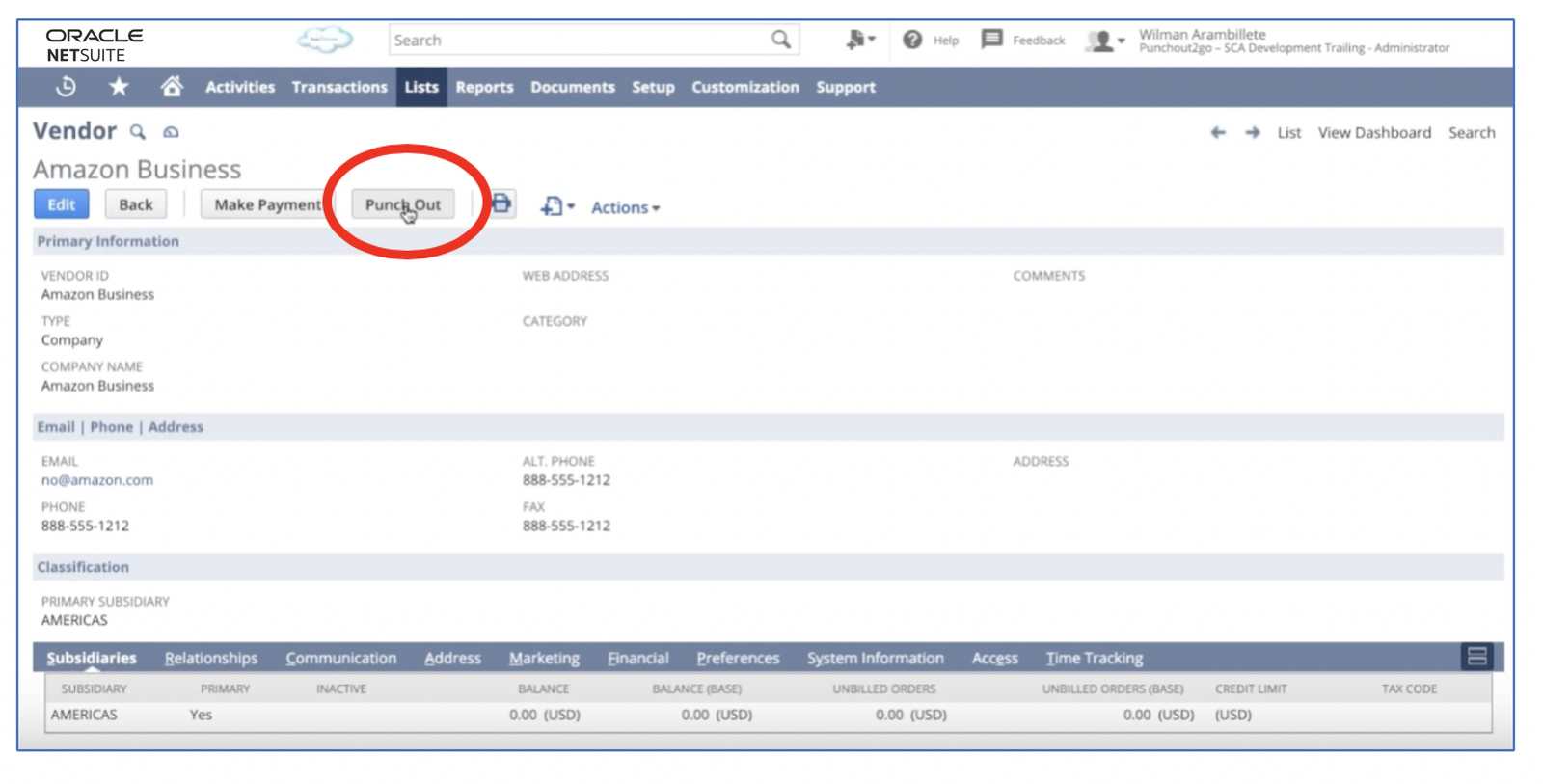Click the BALANCE column header
Viewport: 1543px width, 784px height.
point(543,689)
